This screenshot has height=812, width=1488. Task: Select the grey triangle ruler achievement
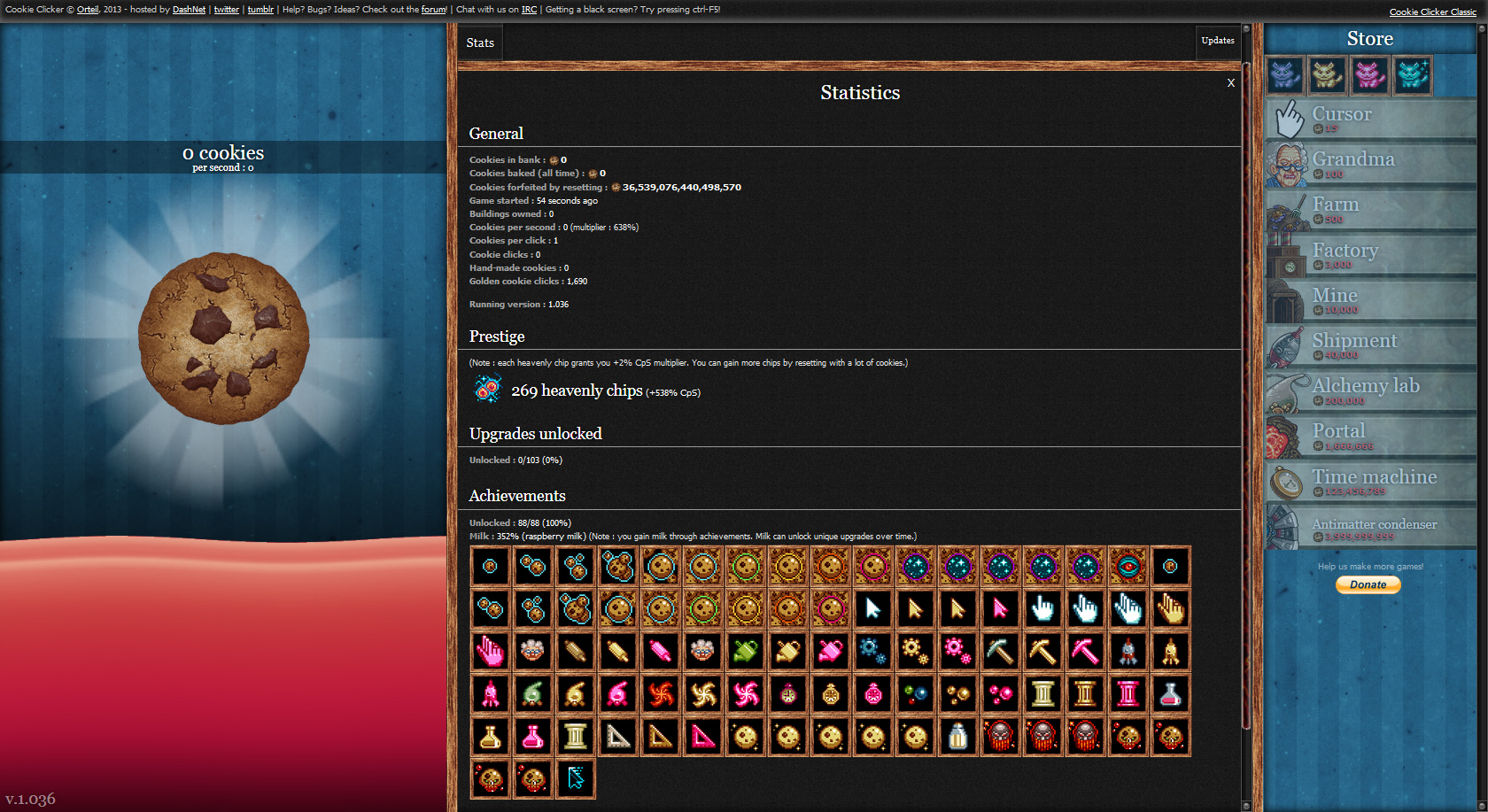tap(618, 736)
